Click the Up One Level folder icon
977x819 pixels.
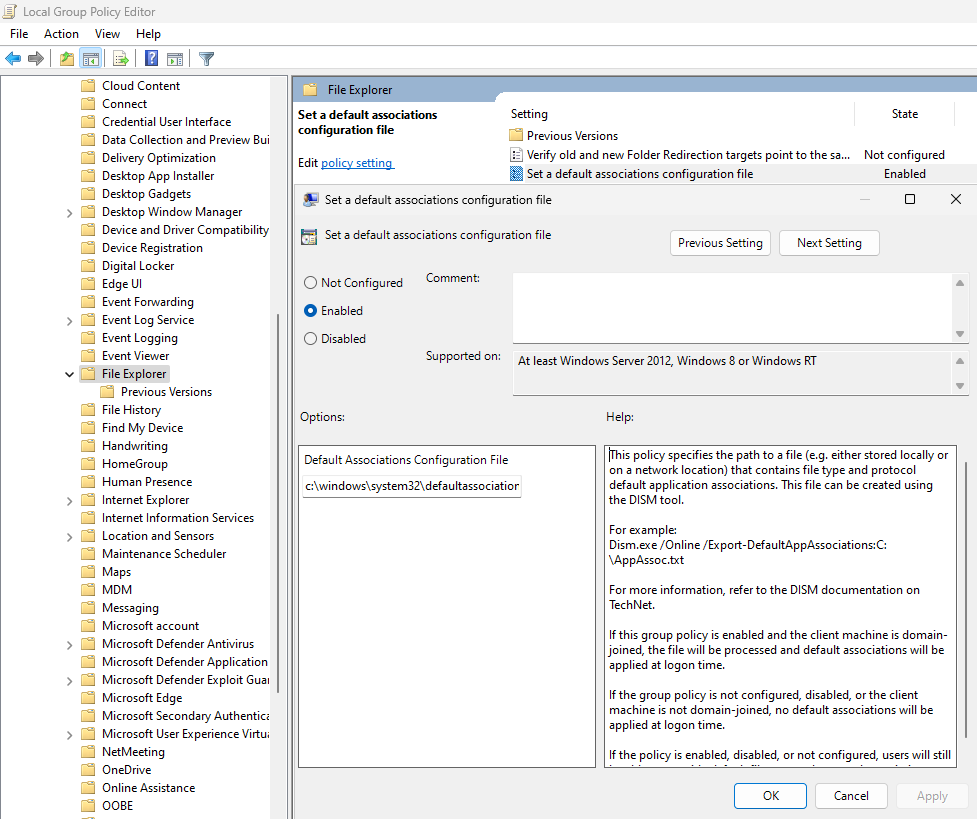coord(67,59)
